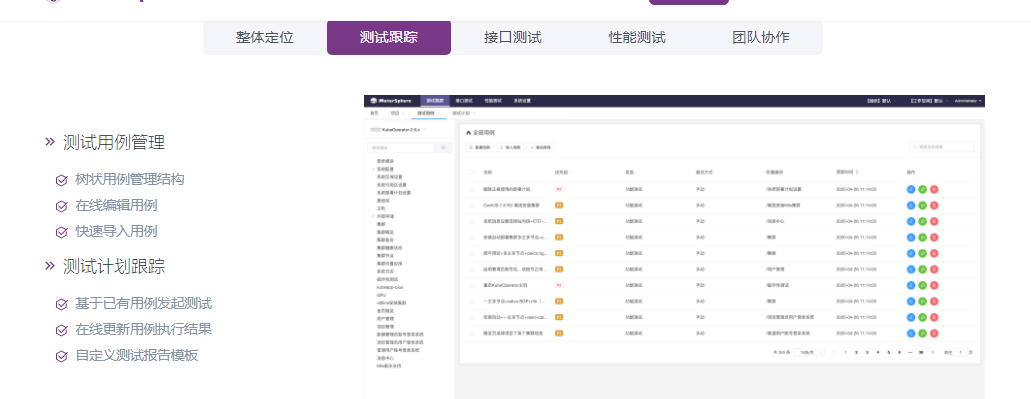Click the case search field at table top right
The height and width of the screenshot is (399, 1031).
coord(942,147)
